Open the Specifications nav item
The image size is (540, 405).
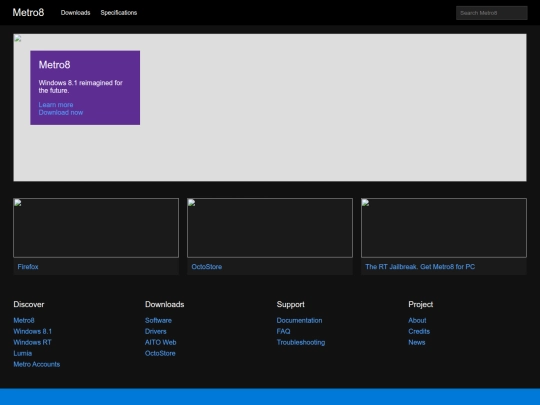(x=119, y=13)
